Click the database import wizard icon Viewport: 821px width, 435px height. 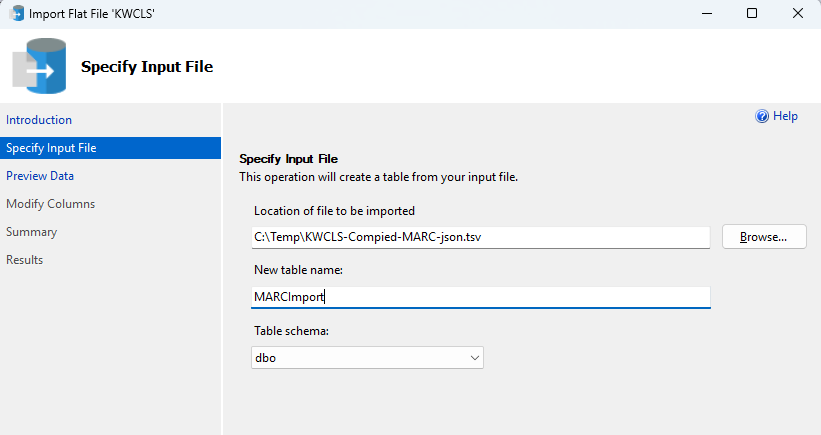pyautogui.click(x=39, y=66)
